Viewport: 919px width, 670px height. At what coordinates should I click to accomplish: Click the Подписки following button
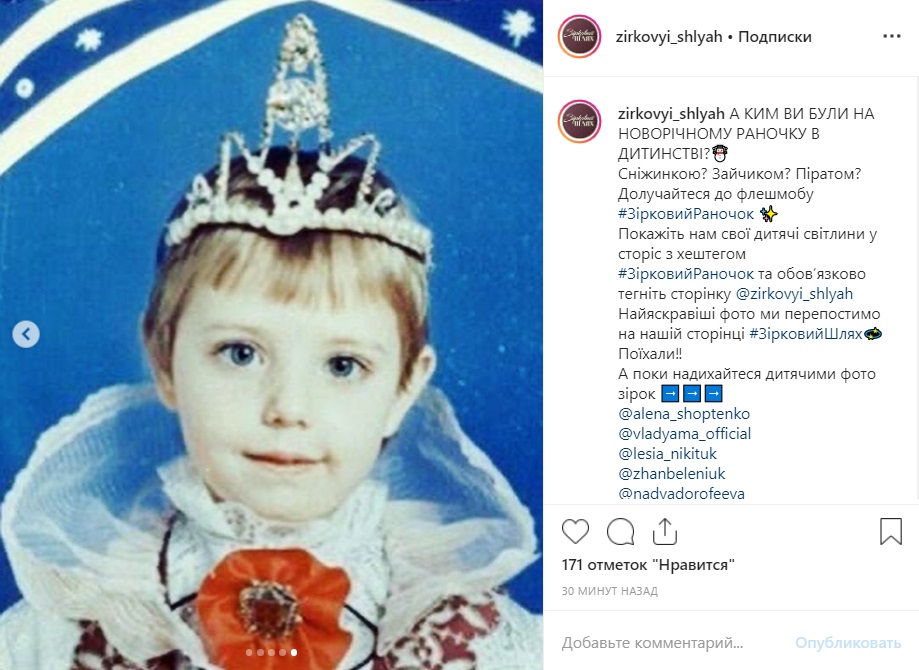tap(775, 36)
